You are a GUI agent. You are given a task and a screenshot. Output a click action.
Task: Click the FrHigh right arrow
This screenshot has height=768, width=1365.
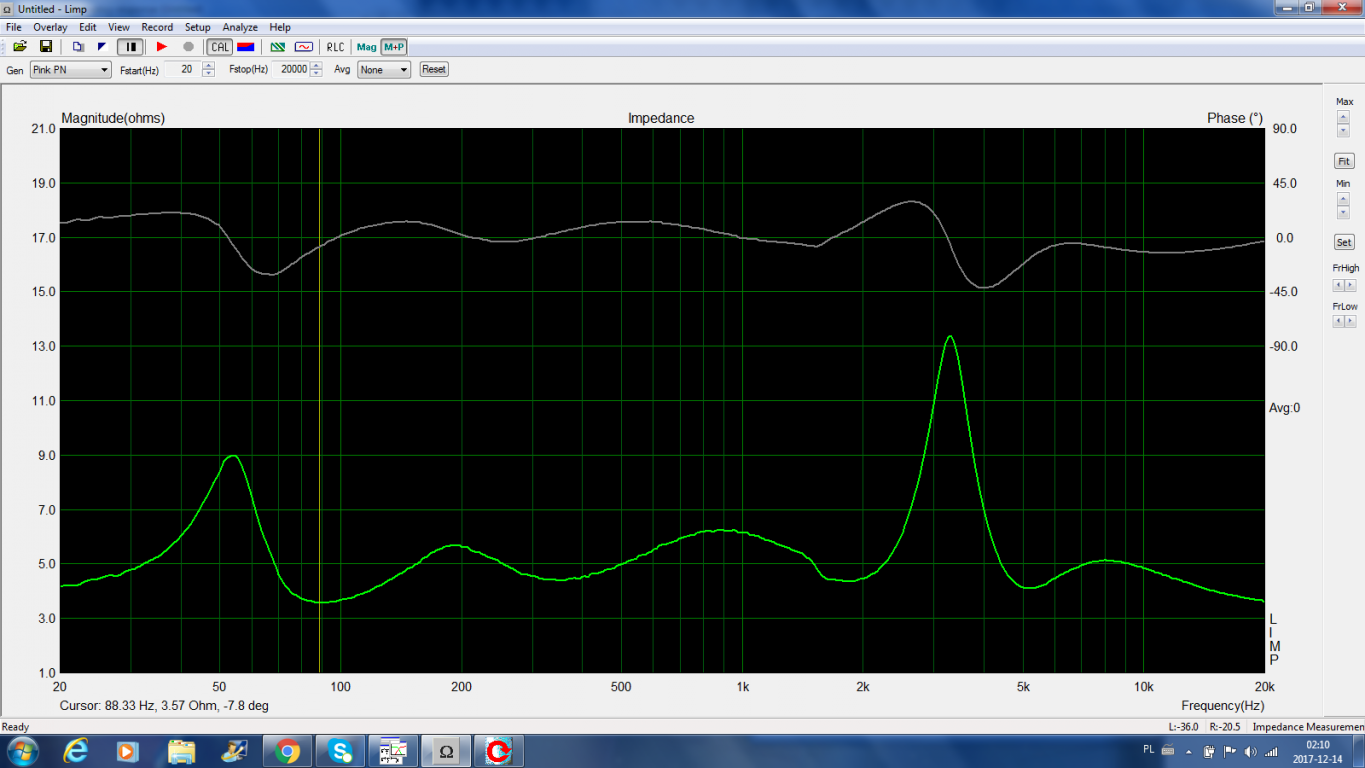(x=1350, y=285)
